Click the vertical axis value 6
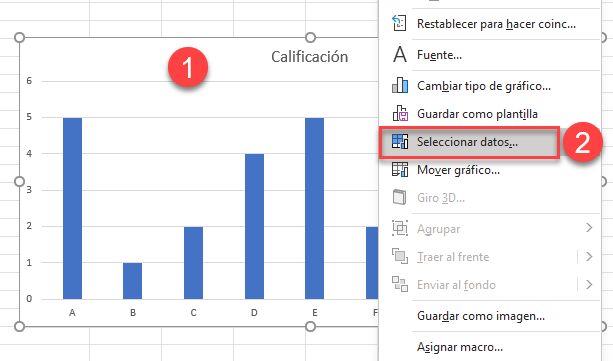 tap(29, 81)
